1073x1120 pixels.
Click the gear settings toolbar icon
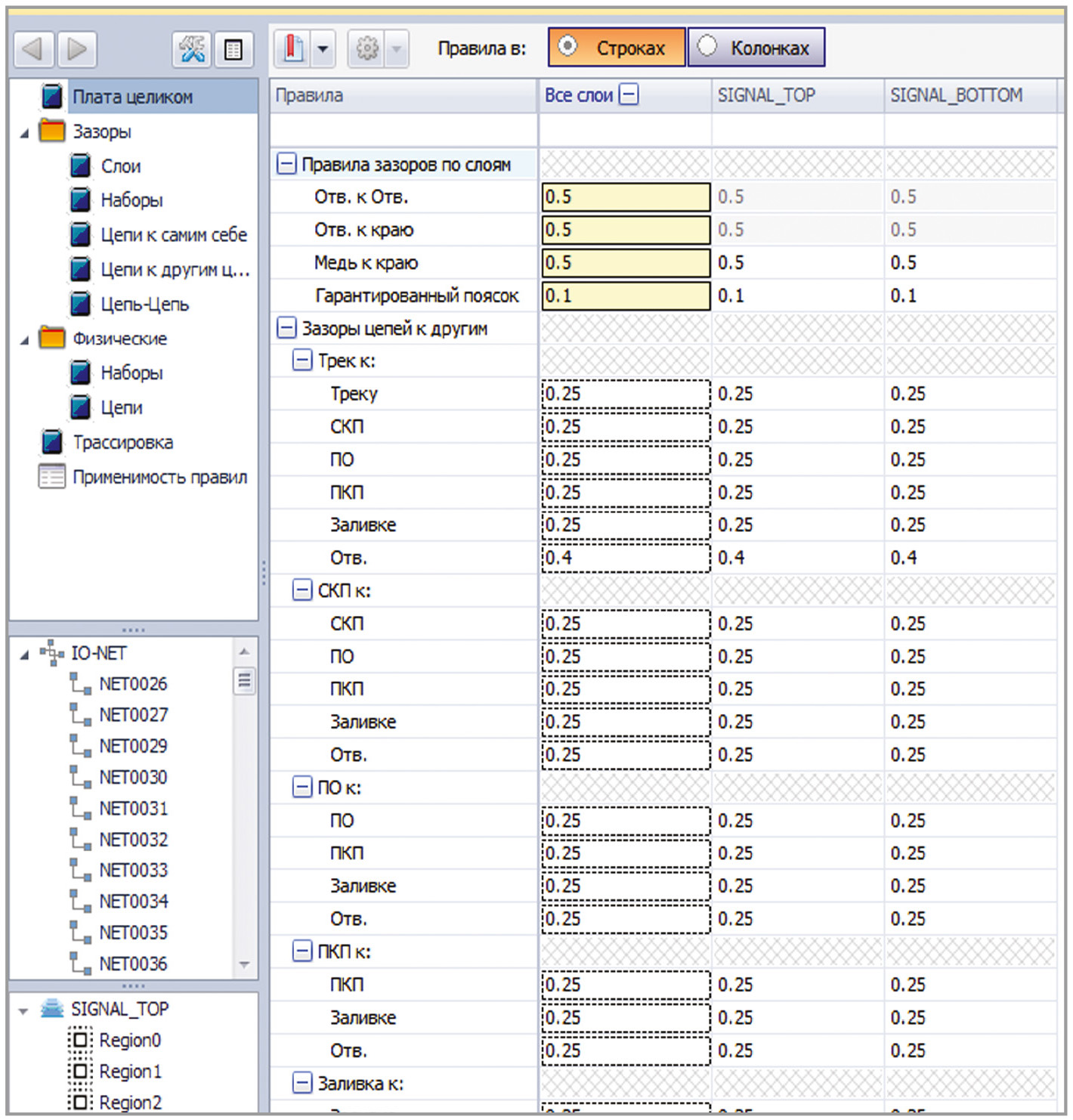[x=367, y=49]
